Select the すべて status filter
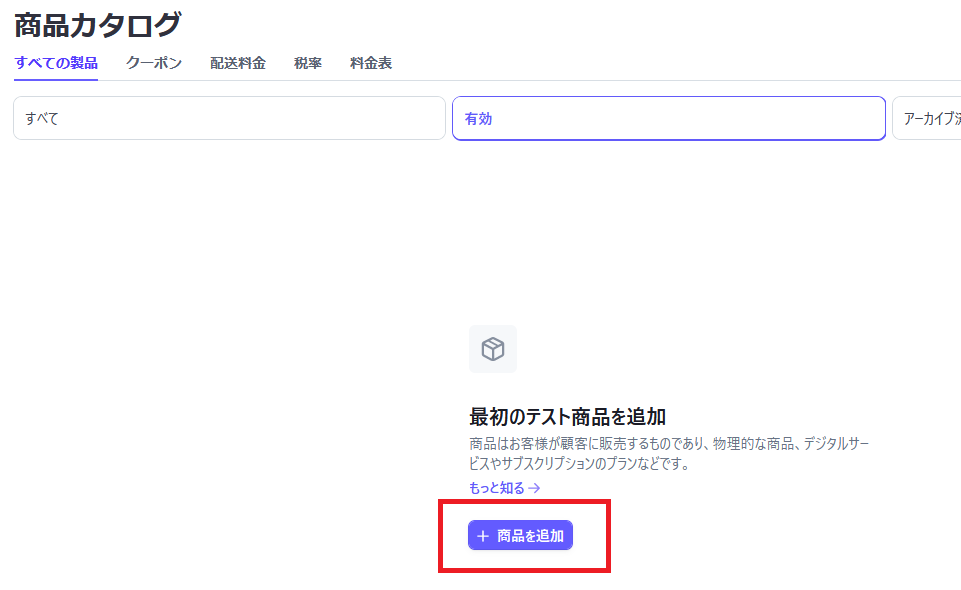The width and height of the screenshot is (961, 590). 229,118
